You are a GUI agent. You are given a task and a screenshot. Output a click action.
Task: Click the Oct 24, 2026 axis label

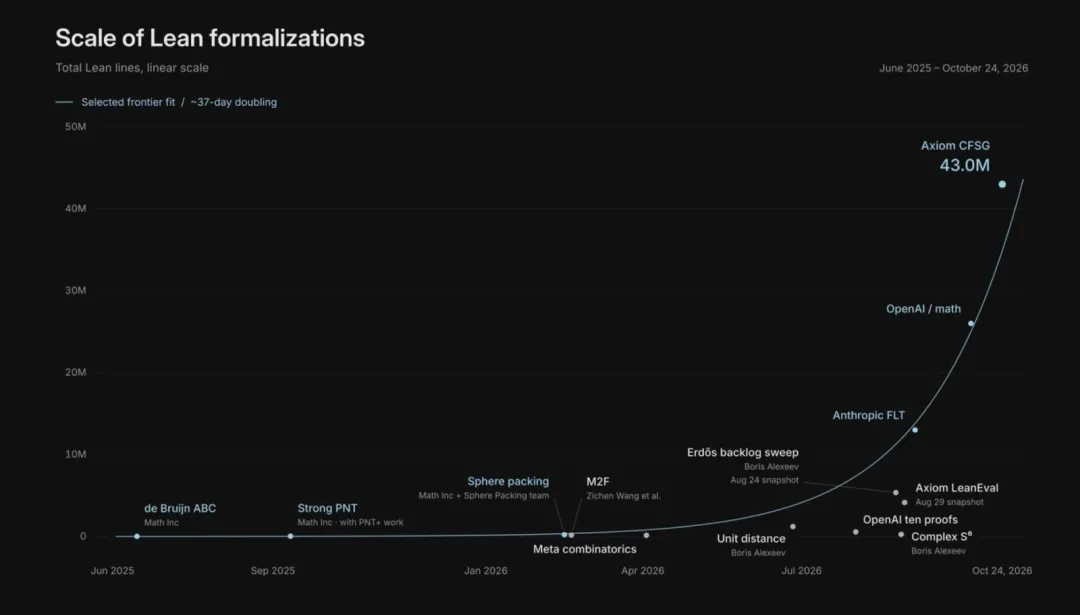pyautogui.click(x=1002, y=570)
